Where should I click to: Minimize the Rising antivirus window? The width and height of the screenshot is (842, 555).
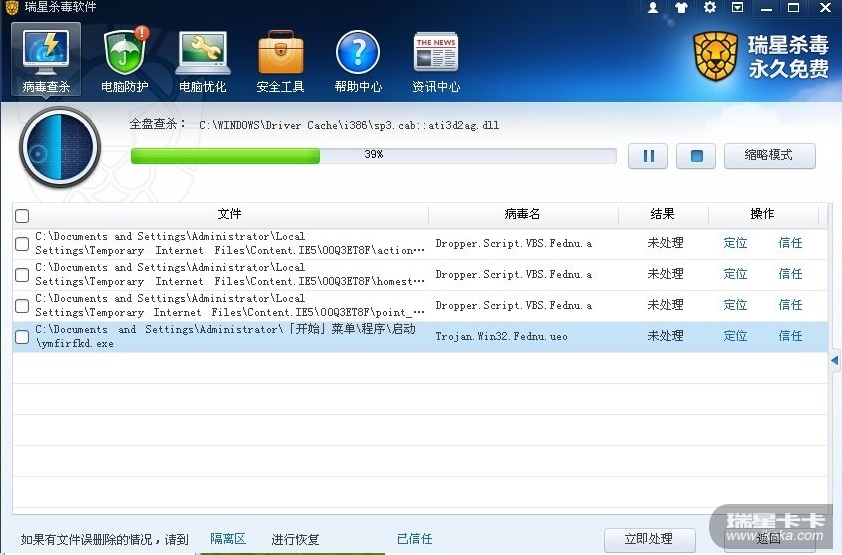click(x=766, y=8)
